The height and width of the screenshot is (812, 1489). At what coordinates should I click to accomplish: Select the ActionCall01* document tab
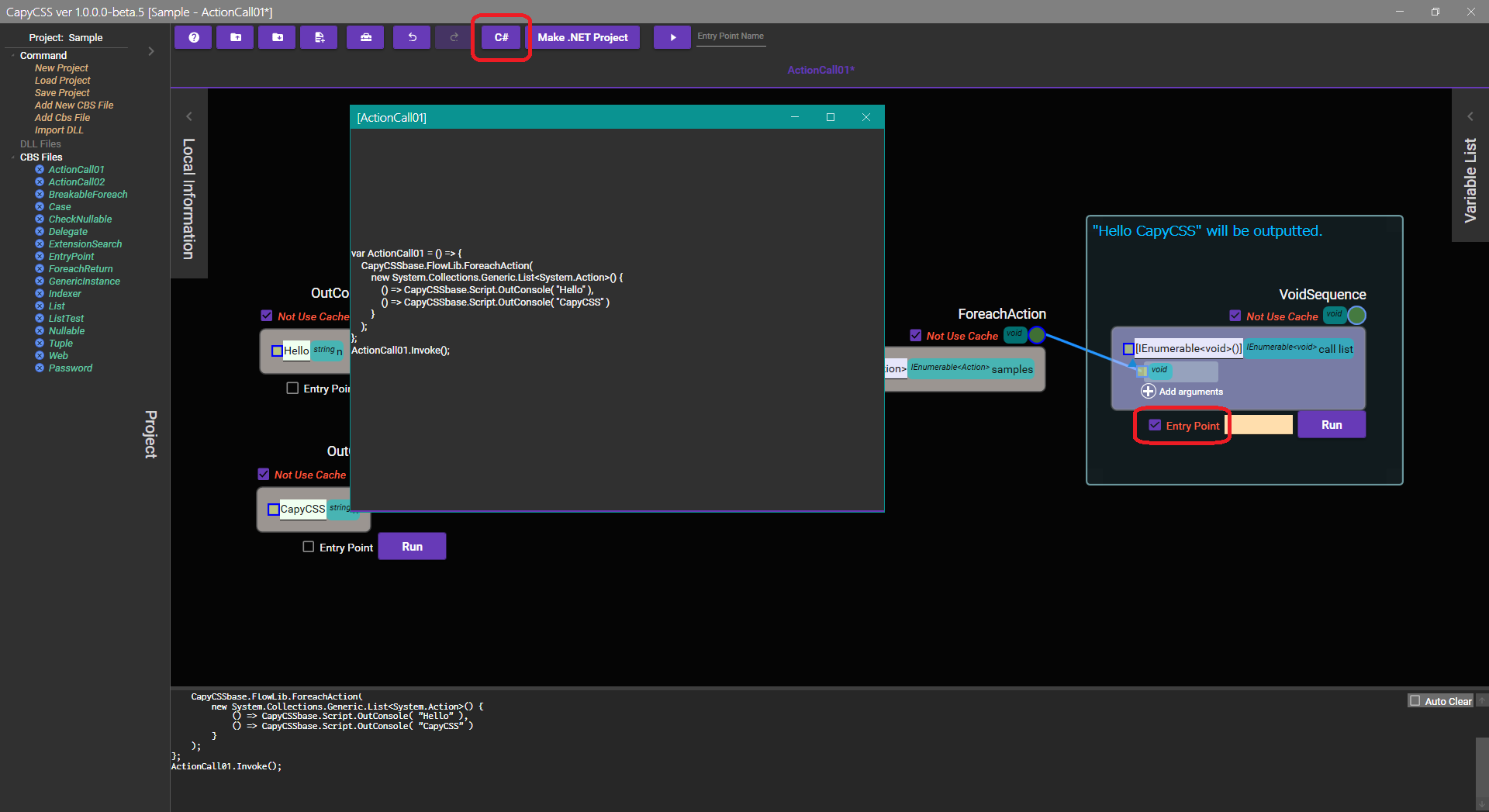point(821,70)
